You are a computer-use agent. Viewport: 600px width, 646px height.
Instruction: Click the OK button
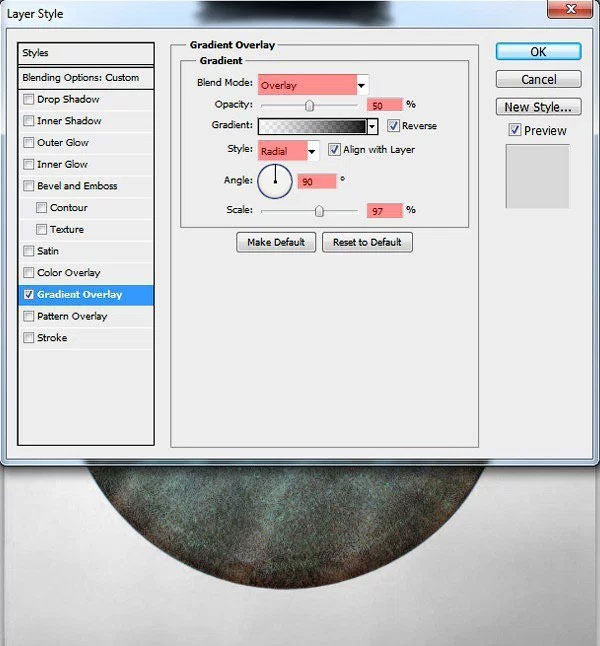[539, 52]
